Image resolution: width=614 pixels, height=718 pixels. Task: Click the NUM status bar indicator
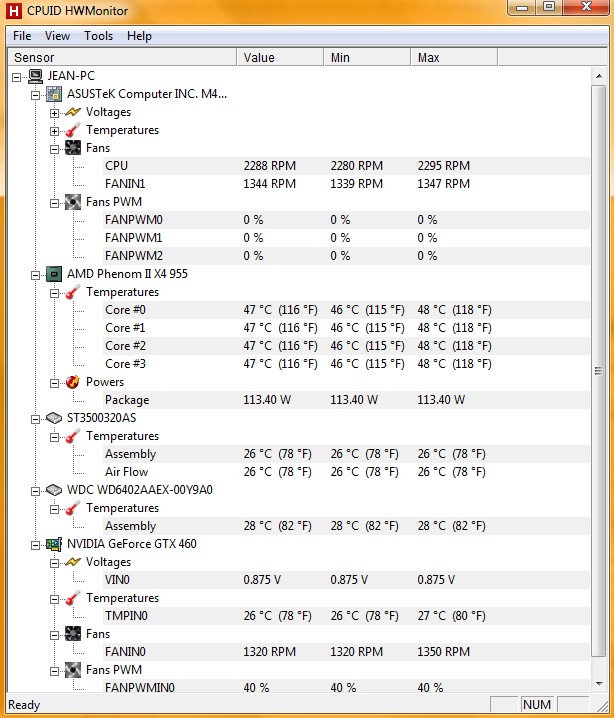(537, 704)
